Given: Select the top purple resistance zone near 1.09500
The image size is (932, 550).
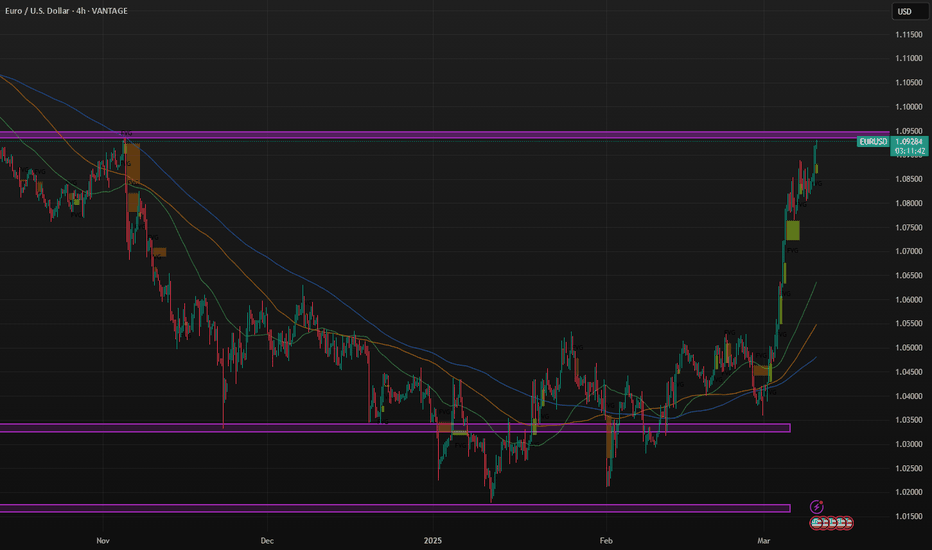Looking at the screenshot, I should 445,136.
